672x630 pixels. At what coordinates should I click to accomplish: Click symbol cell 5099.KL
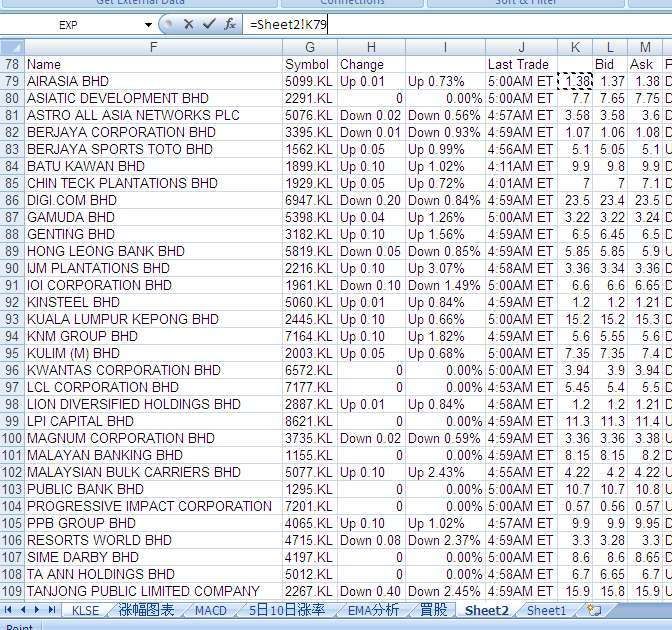tap(310, 81)
